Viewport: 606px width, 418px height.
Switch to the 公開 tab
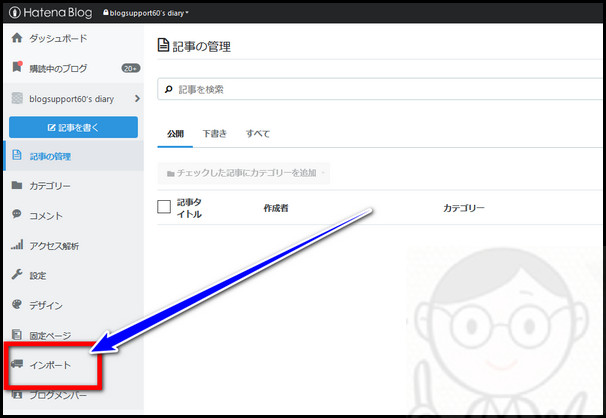point(175,134)
